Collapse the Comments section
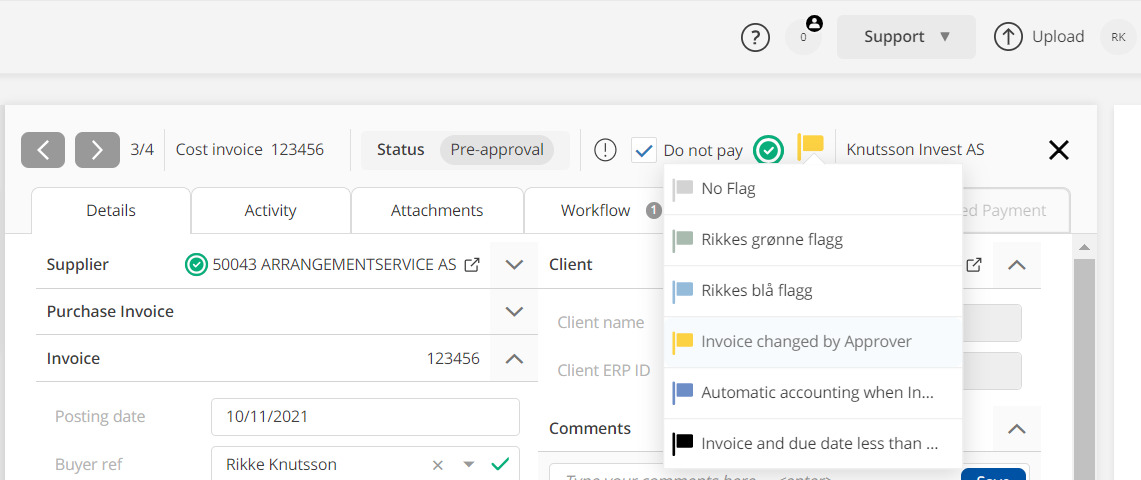The height and width of the screenshot is (480, 1141). tap(1016, 429)
